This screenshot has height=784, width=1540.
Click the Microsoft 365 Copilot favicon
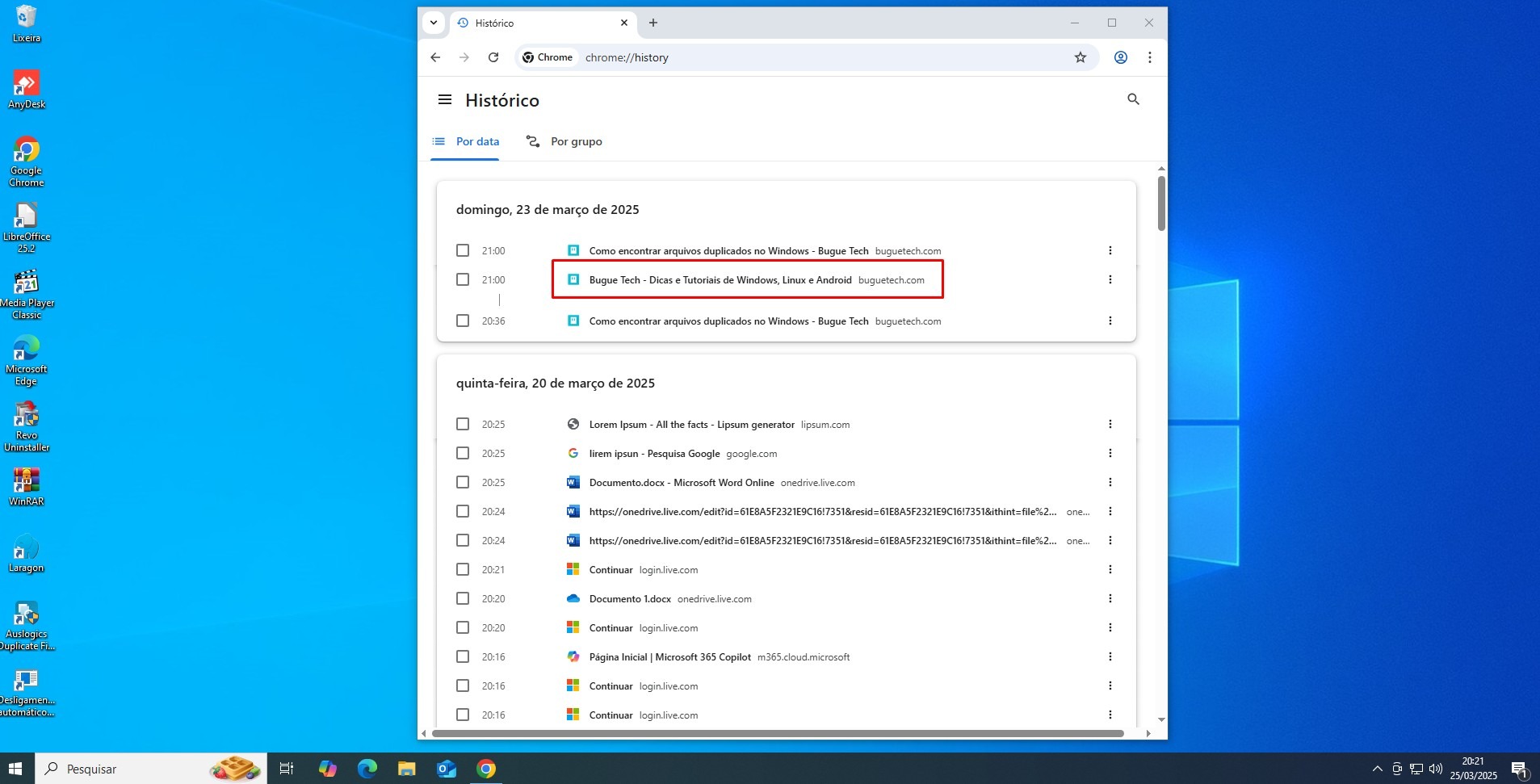(x=573, y=656)
